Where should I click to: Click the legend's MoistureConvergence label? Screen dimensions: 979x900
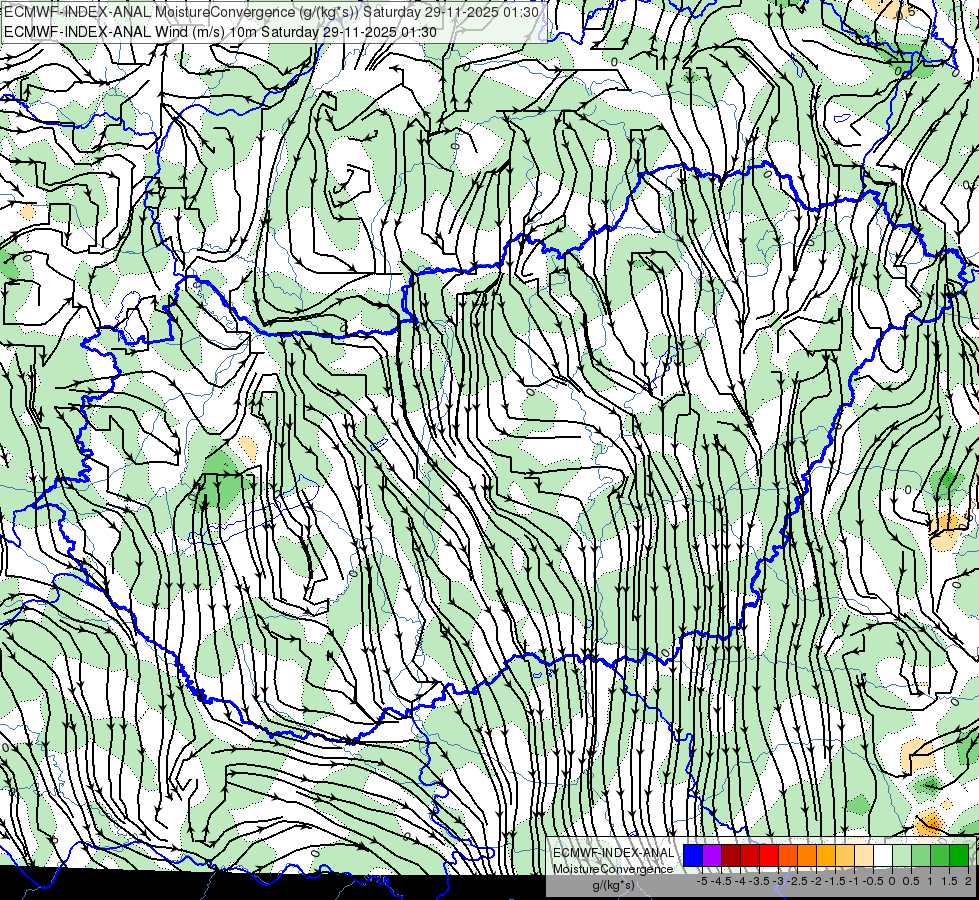click(613, 869)
